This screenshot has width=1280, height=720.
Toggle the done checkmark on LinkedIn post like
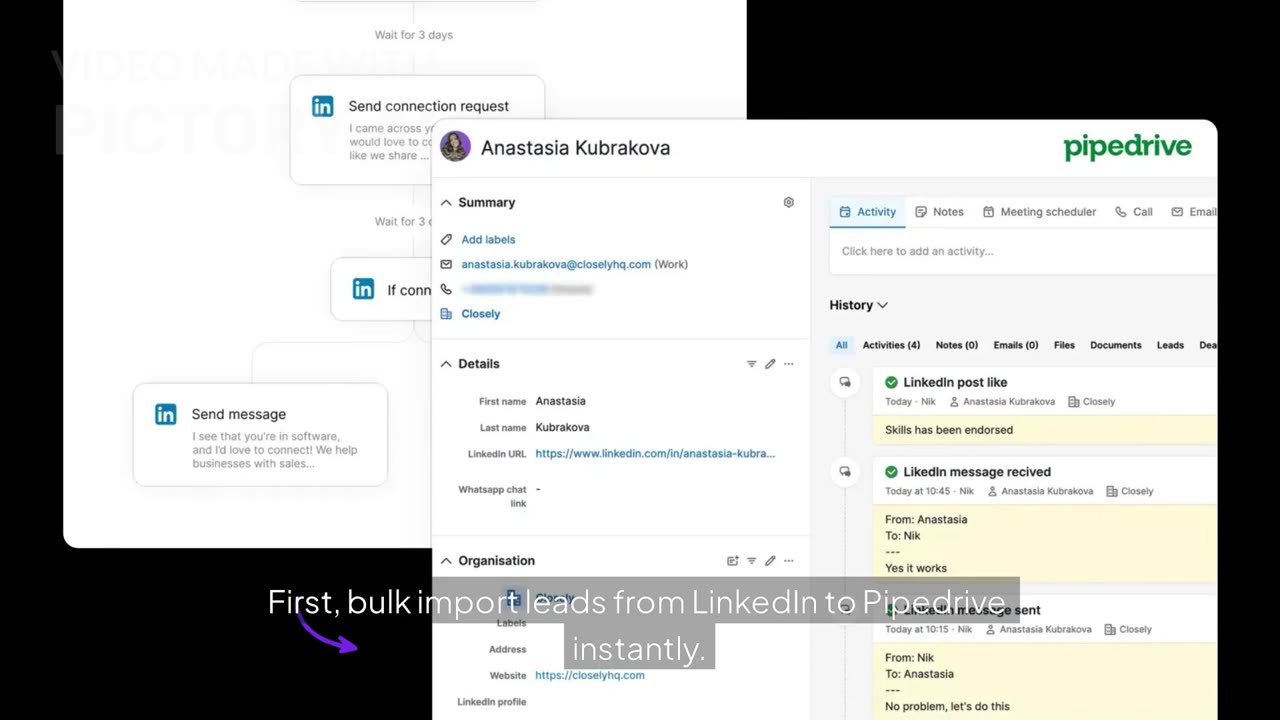pos(891,382)
